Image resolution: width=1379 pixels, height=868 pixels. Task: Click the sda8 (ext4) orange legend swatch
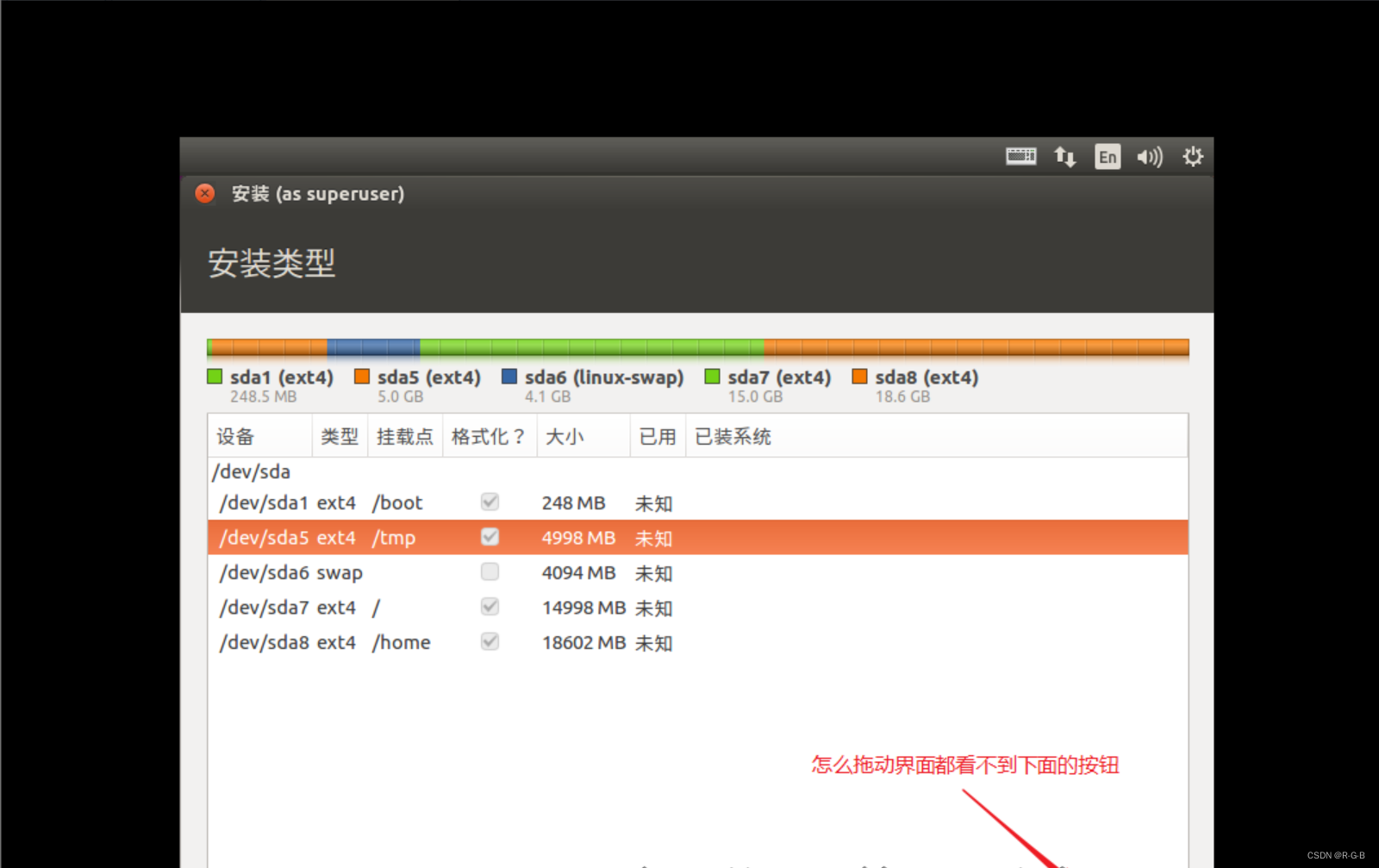(x=859, y=377)
